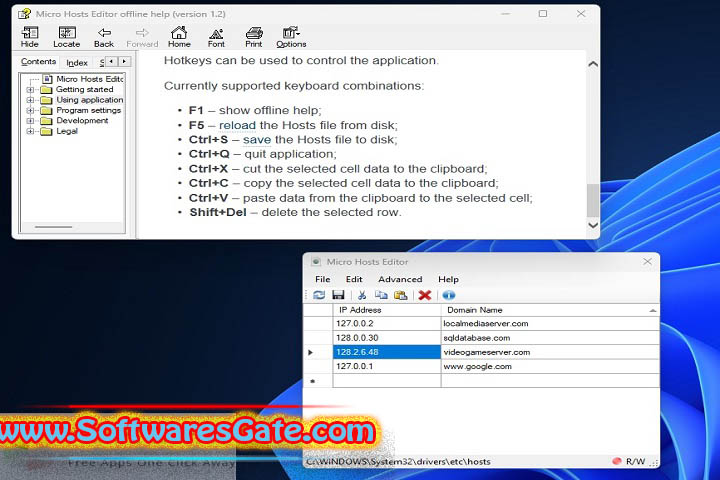Open the Edit menu
This screenshot has height=480, width=720.
354,279
